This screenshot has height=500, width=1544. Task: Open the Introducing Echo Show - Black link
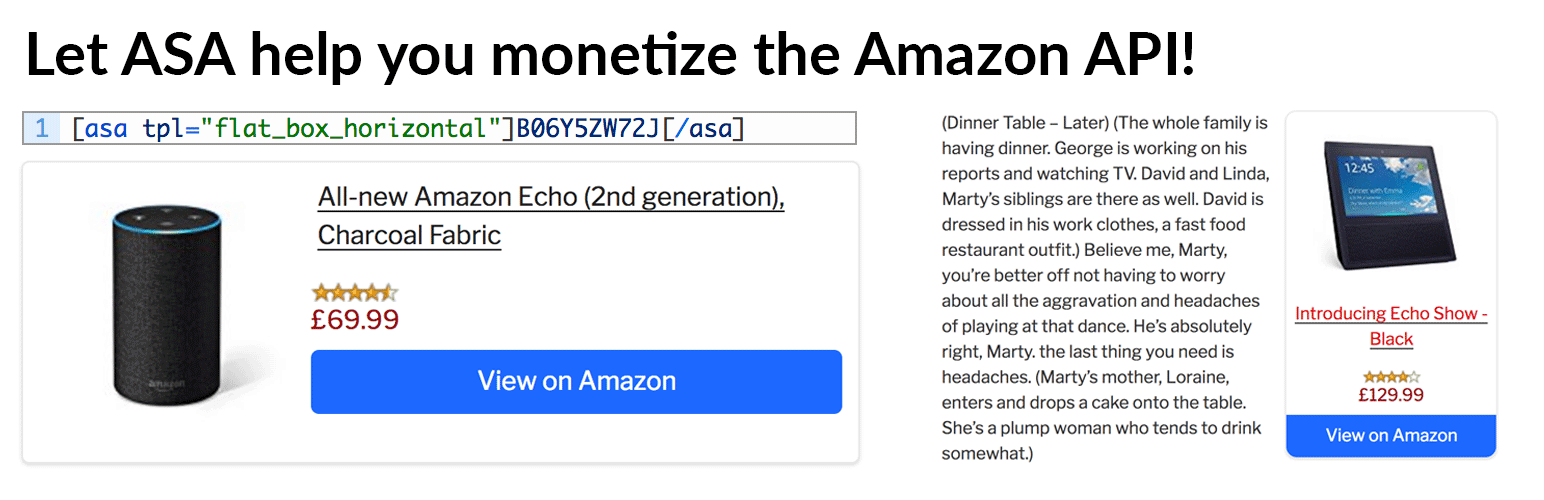pyautogui.click(x=1391, y=326)
